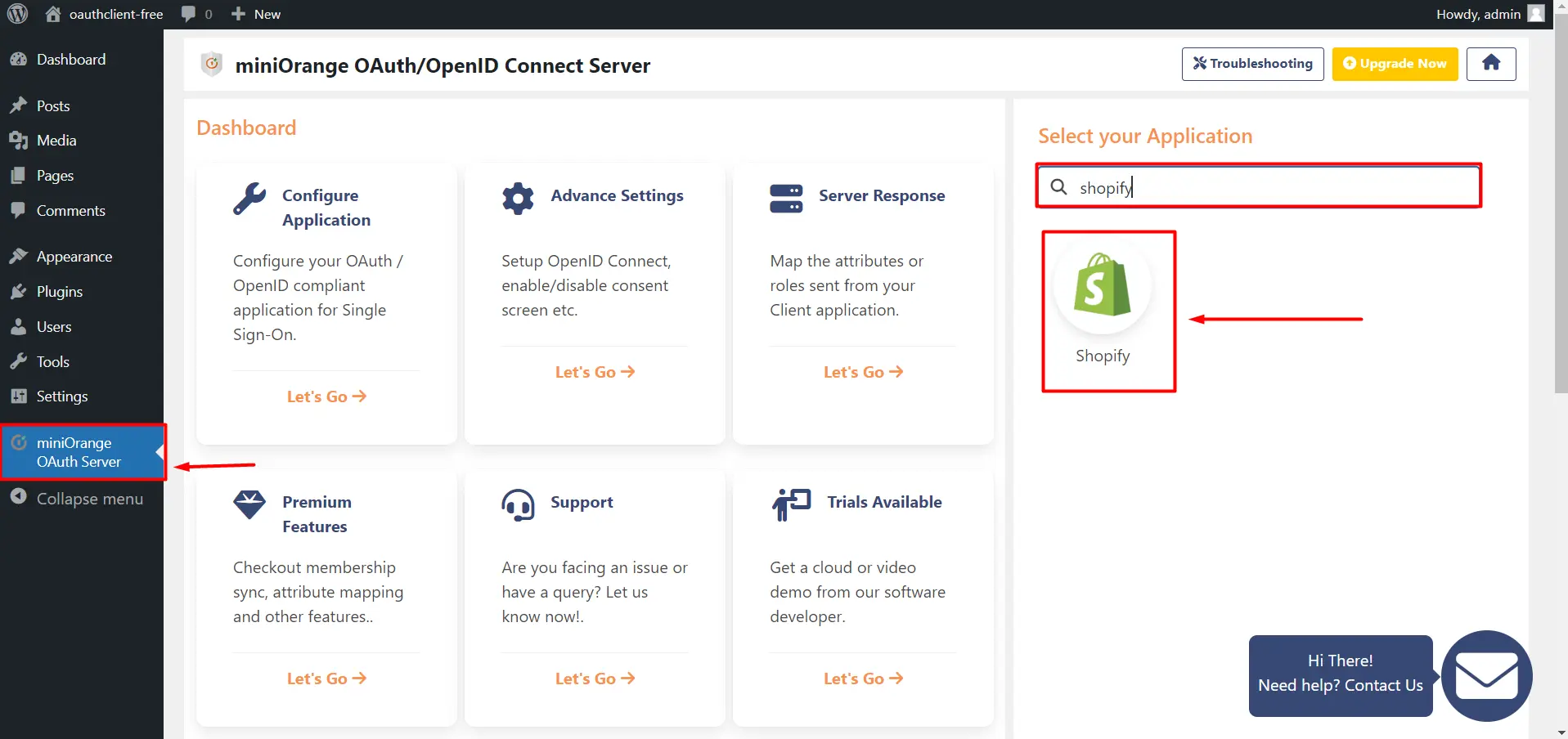Open the Contact Us mail chat button
Image resolution: width=1568 pixels, height=739 pixels.
pyautogui.click(x=1486, y=676)
